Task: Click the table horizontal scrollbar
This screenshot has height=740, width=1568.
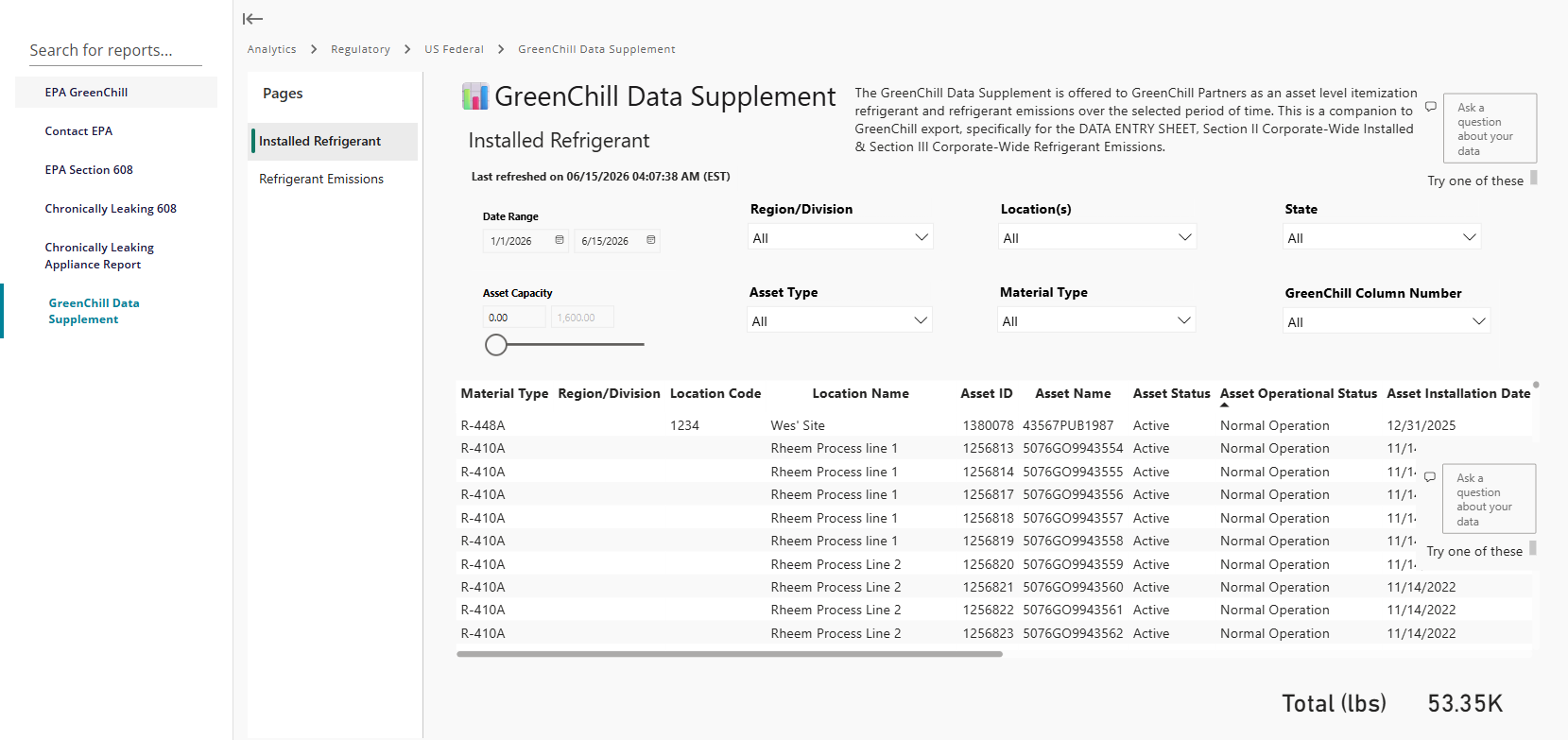Action: click(x=729, y=654)
